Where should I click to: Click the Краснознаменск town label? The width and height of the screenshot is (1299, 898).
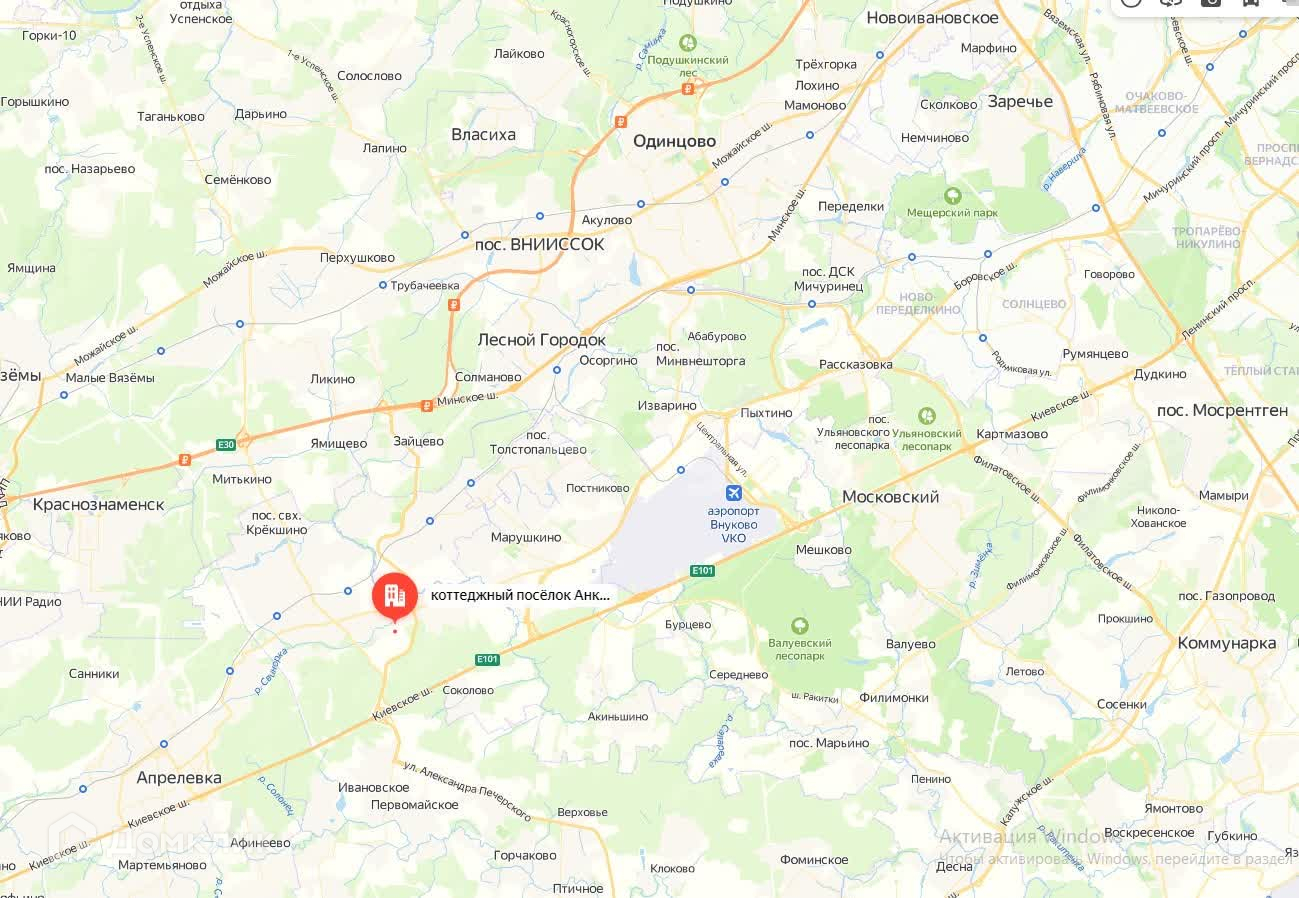[x=98, y=504]
